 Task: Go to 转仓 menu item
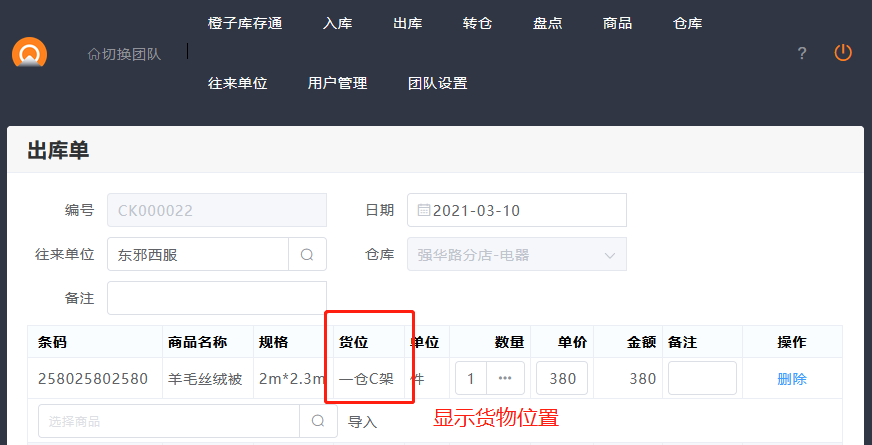coord(478,23)
